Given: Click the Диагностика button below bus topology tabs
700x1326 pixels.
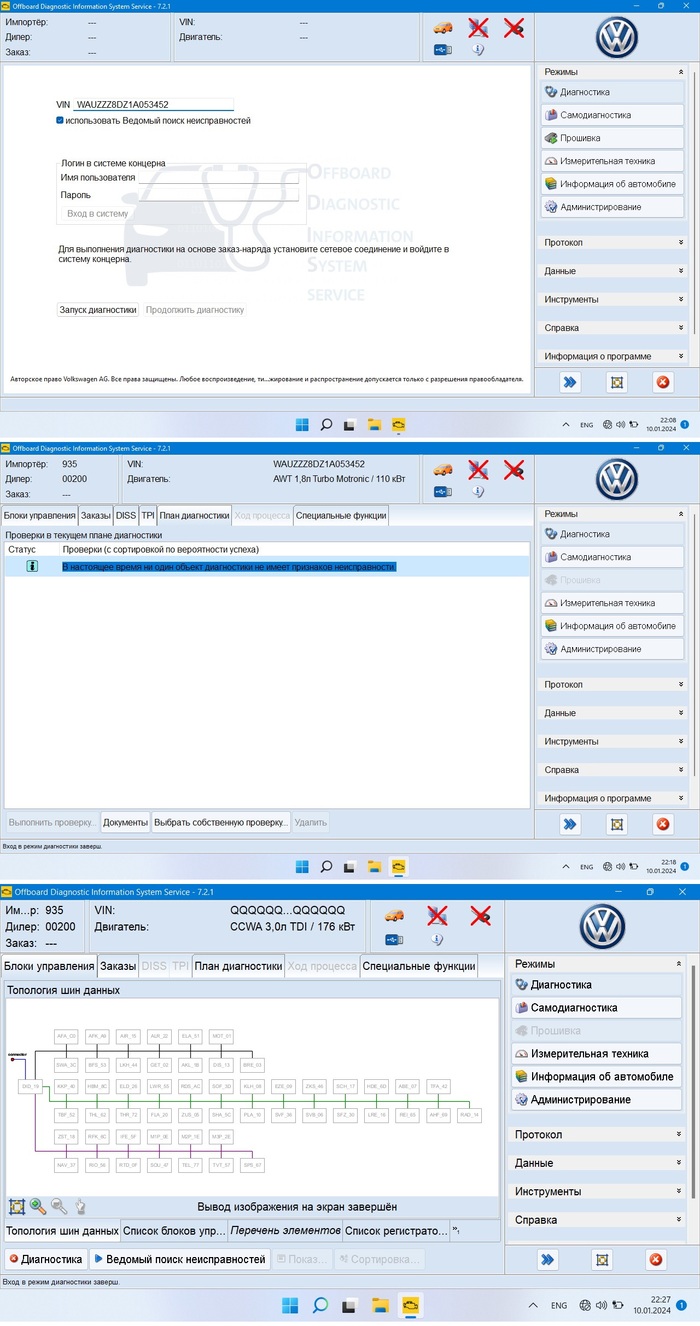Looking at the screenshot, I should 45,1259.
